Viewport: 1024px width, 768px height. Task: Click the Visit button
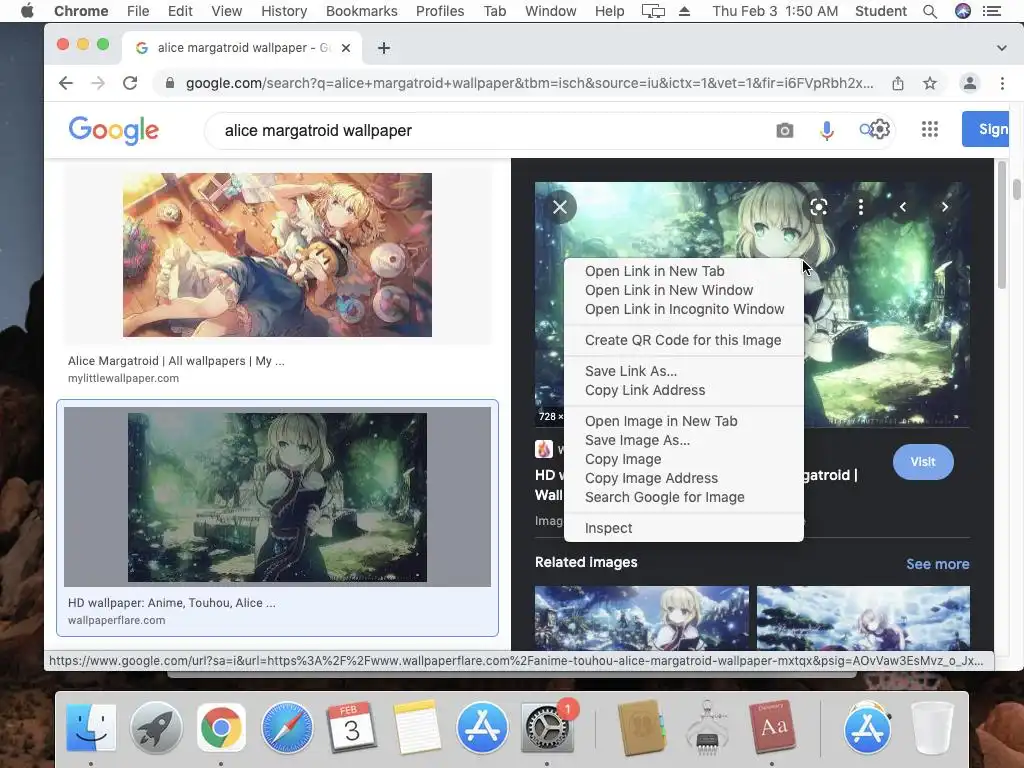point(923,462)
